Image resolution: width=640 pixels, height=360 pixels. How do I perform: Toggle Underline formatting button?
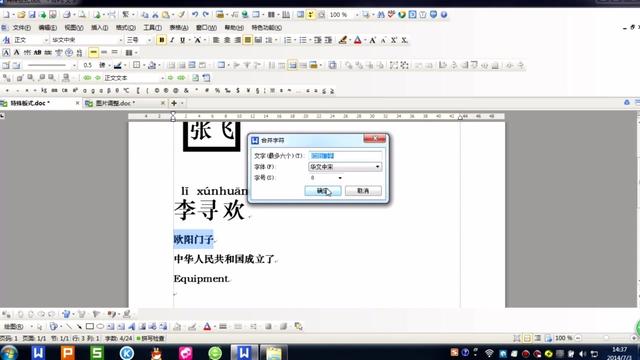coord(182,40)
